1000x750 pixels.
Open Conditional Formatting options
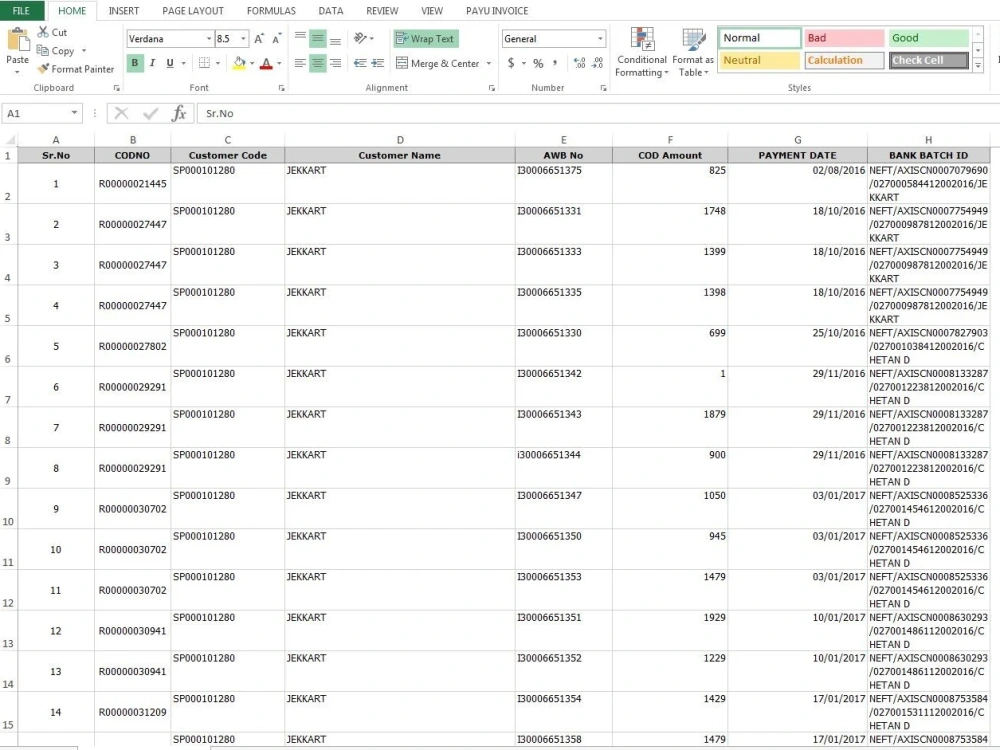[641, 52]
